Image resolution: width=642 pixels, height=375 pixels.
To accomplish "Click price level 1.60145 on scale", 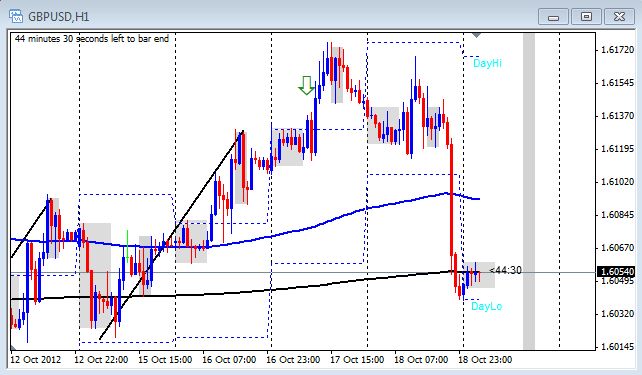I will [x=617, y=347].
